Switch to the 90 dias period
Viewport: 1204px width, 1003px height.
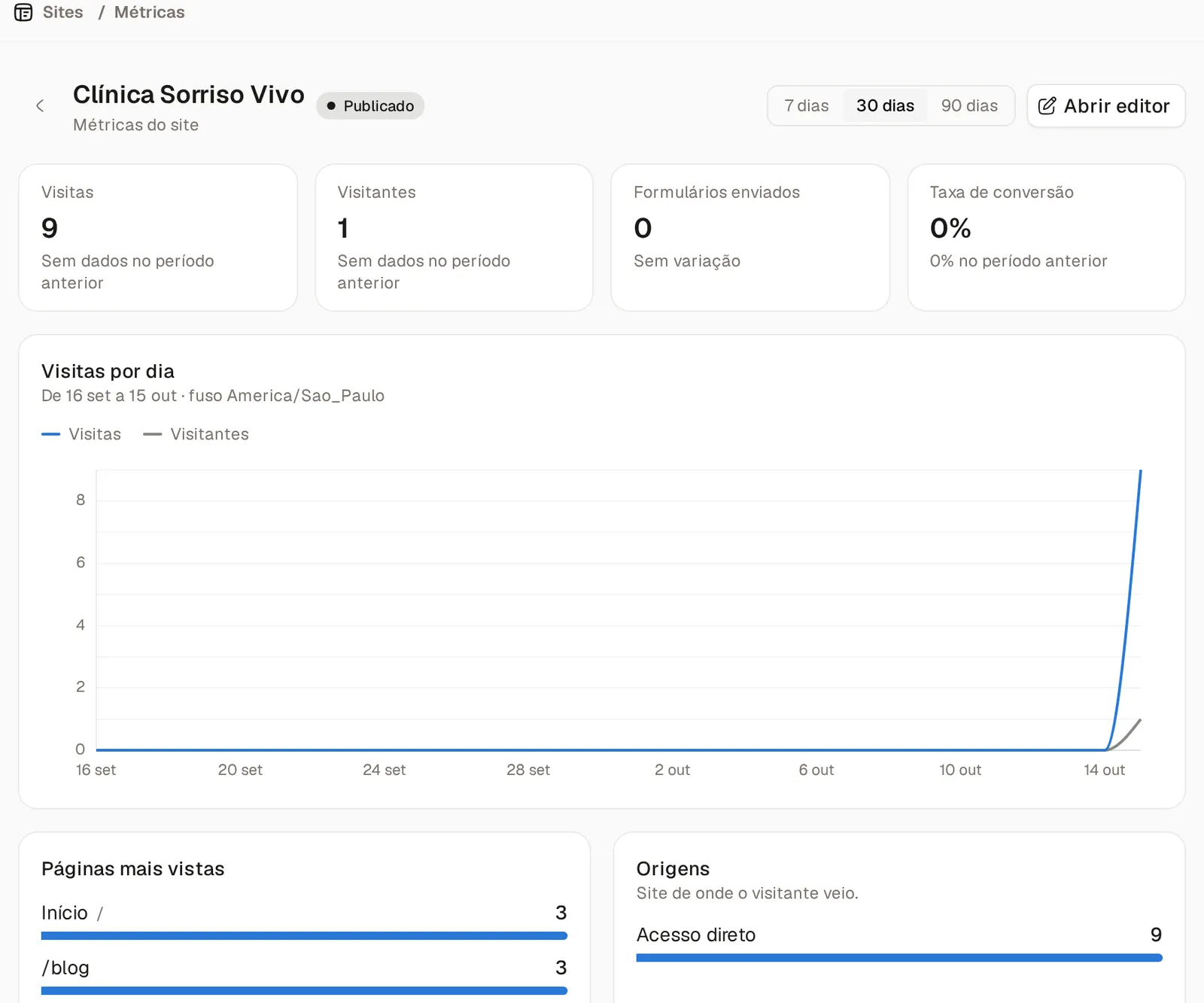coord(969,106)
